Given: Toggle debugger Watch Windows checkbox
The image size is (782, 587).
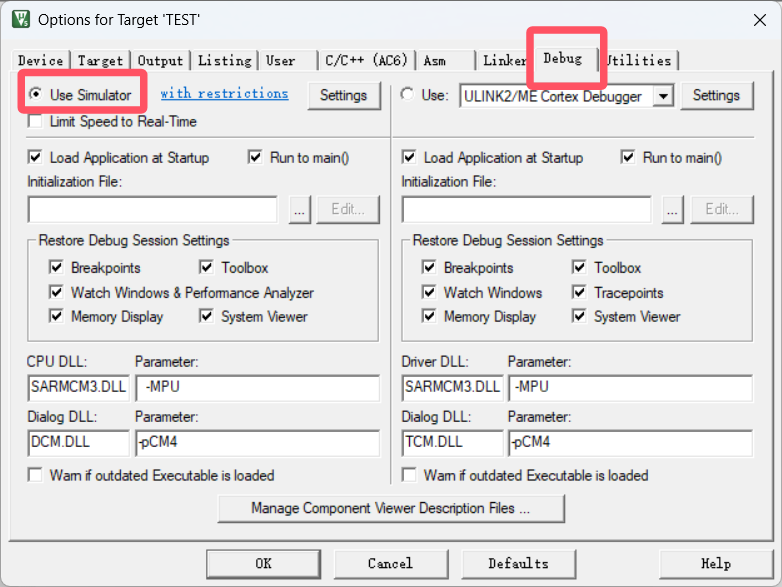Looking at the screenshot, I should tap(429, 292).
